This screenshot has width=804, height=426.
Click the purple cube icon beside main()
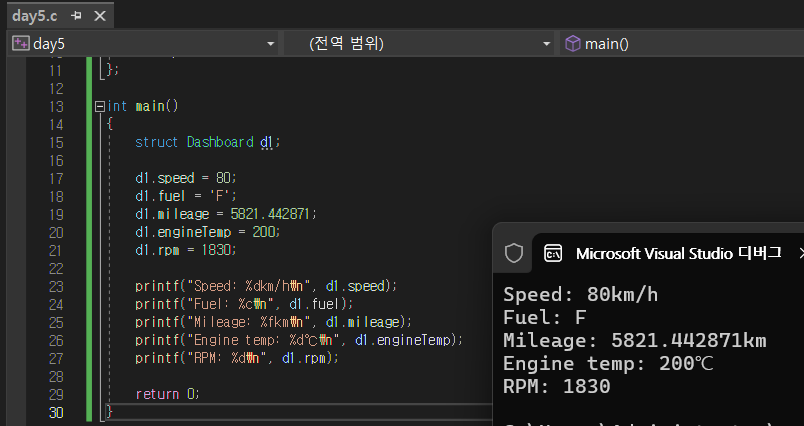click(x=572, y=44)
